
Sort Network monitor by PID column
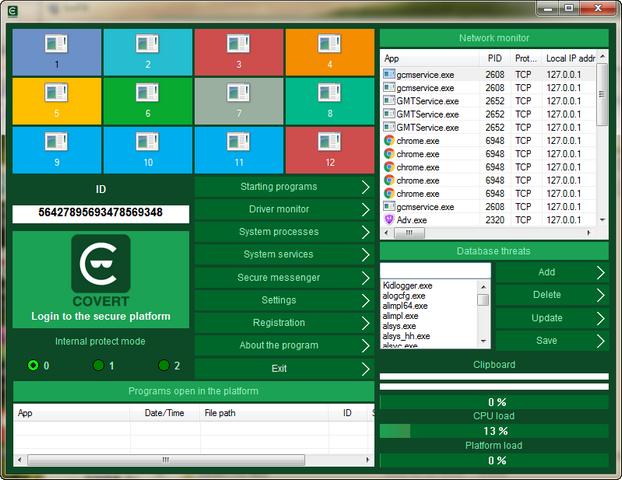495,59
